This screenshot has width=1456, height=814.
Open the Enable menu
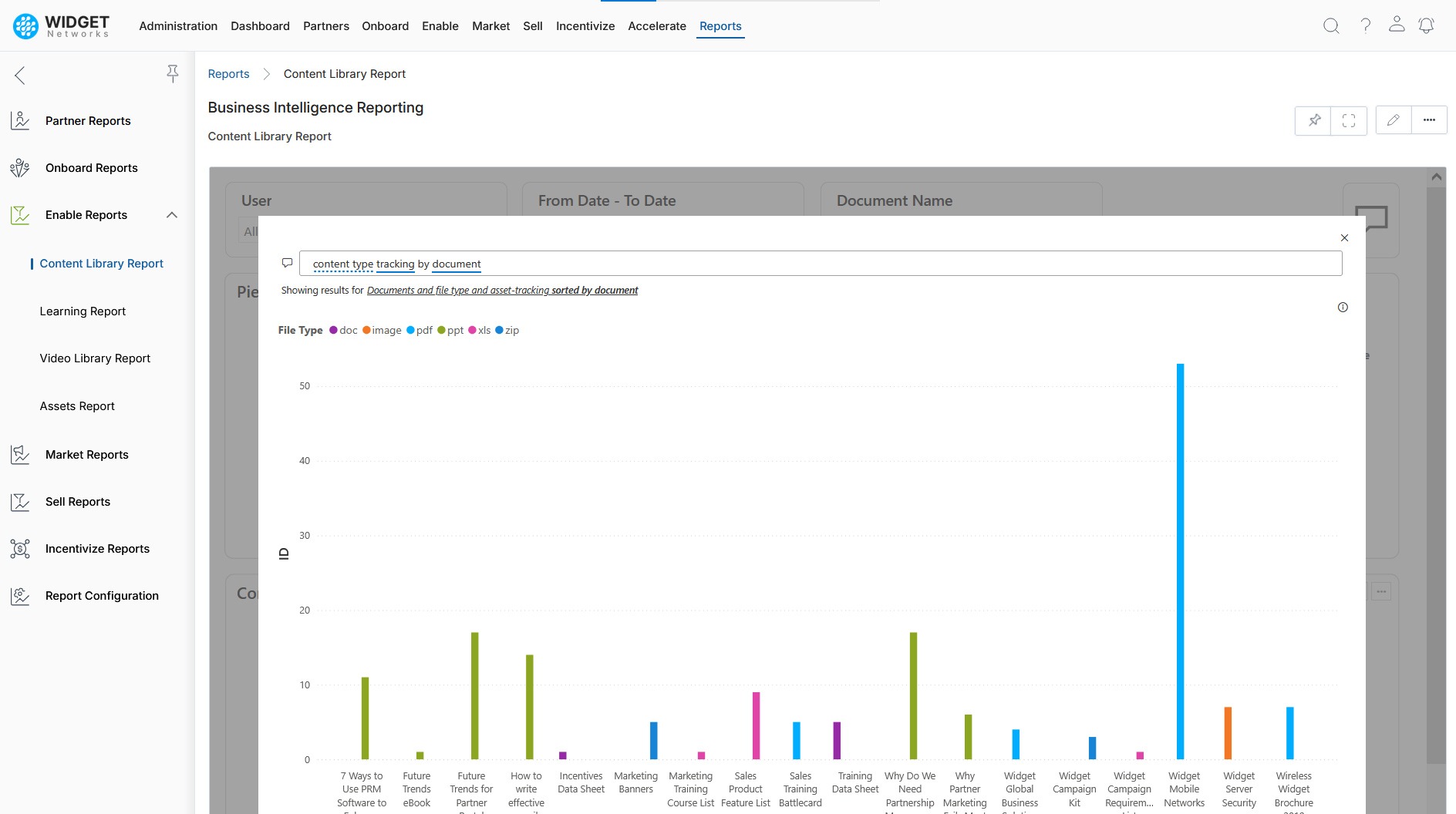440,26
